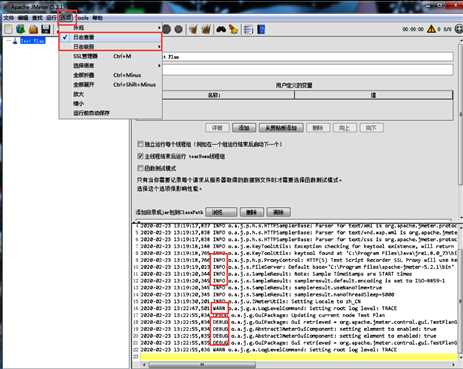Toggle functional test mode checkbox
The width and height of the screenshot is (463, 369).
click(140, 168)
